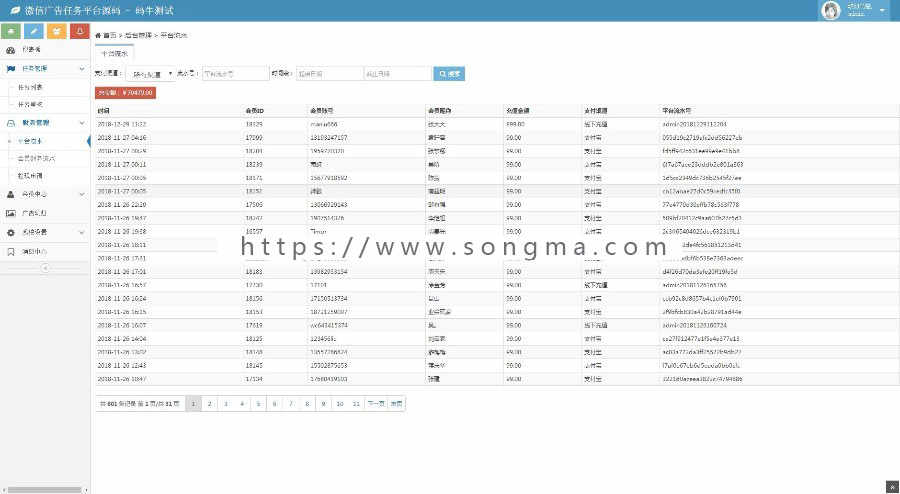
Task: Click the member center person icon
Action: 11,195
